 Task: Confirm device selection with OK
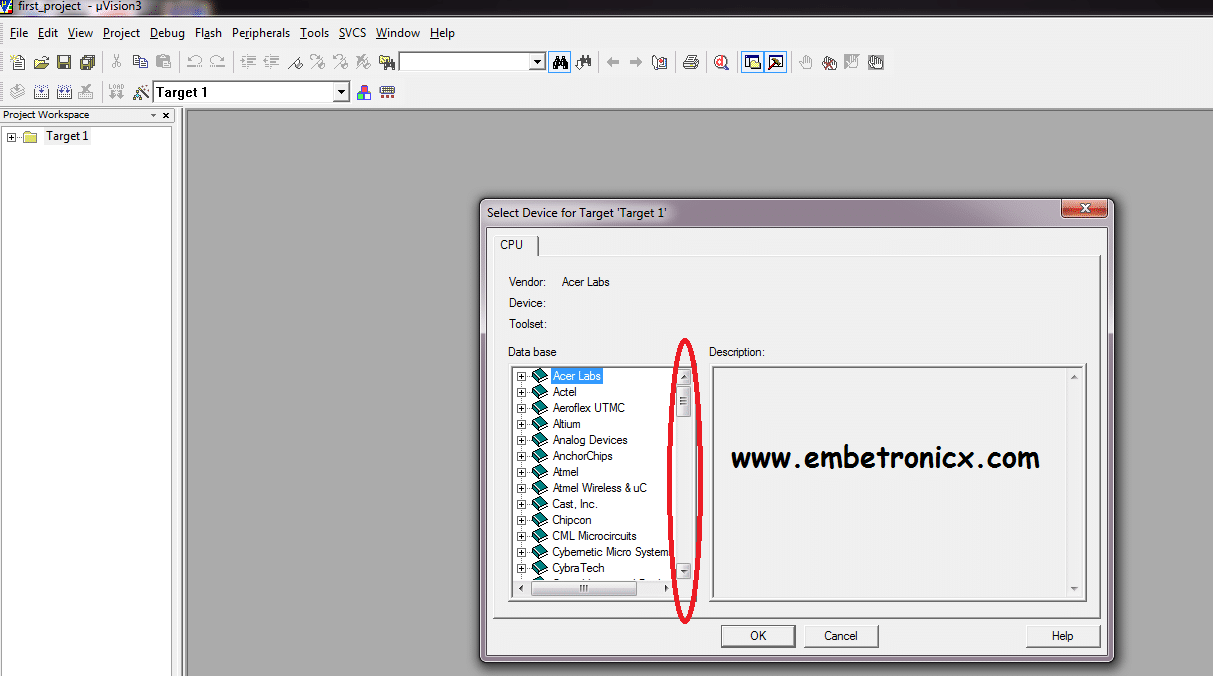(758, 636)
